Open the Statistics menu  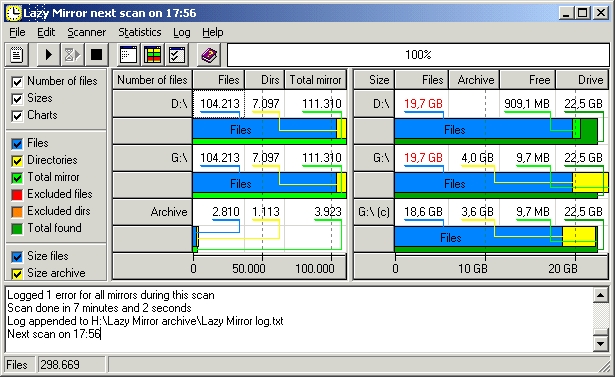pos(140,32)
